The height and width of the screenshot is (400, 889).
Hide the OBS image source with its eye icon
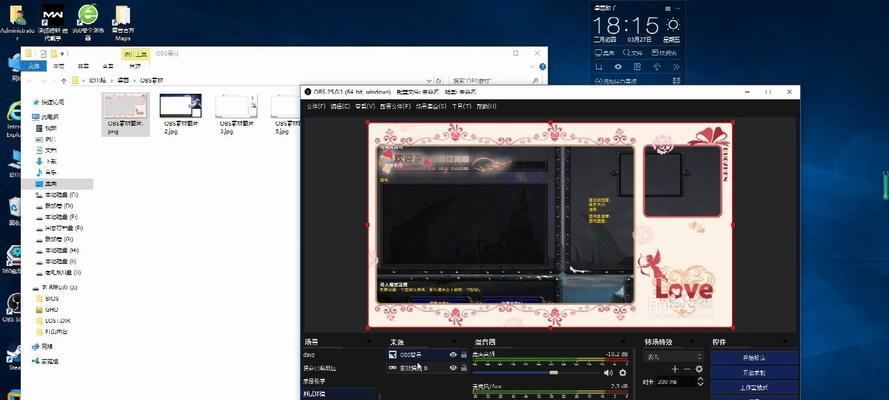[453, 355]
